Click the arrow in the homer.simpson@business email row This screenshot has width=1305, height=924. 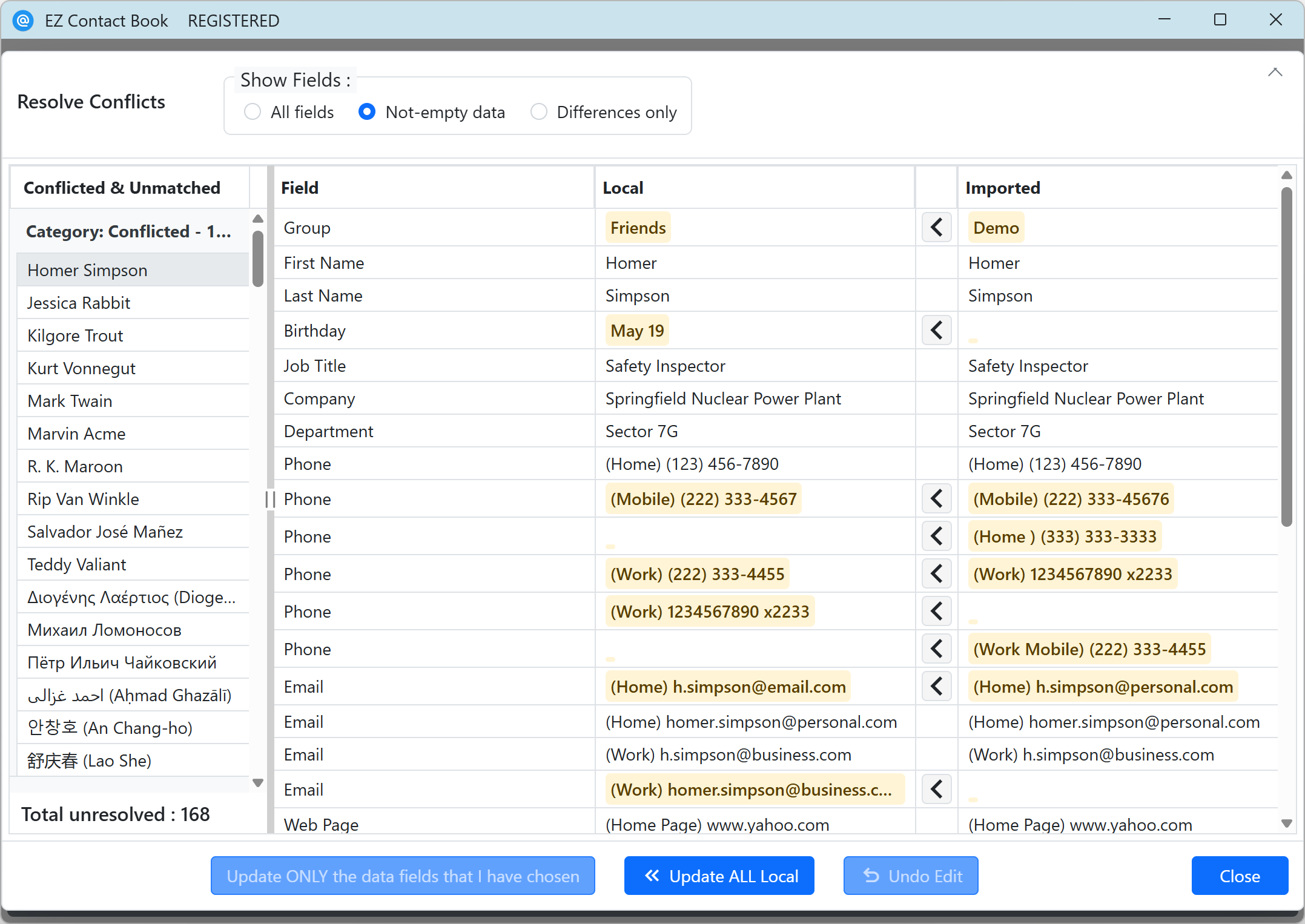pos(936,790)
